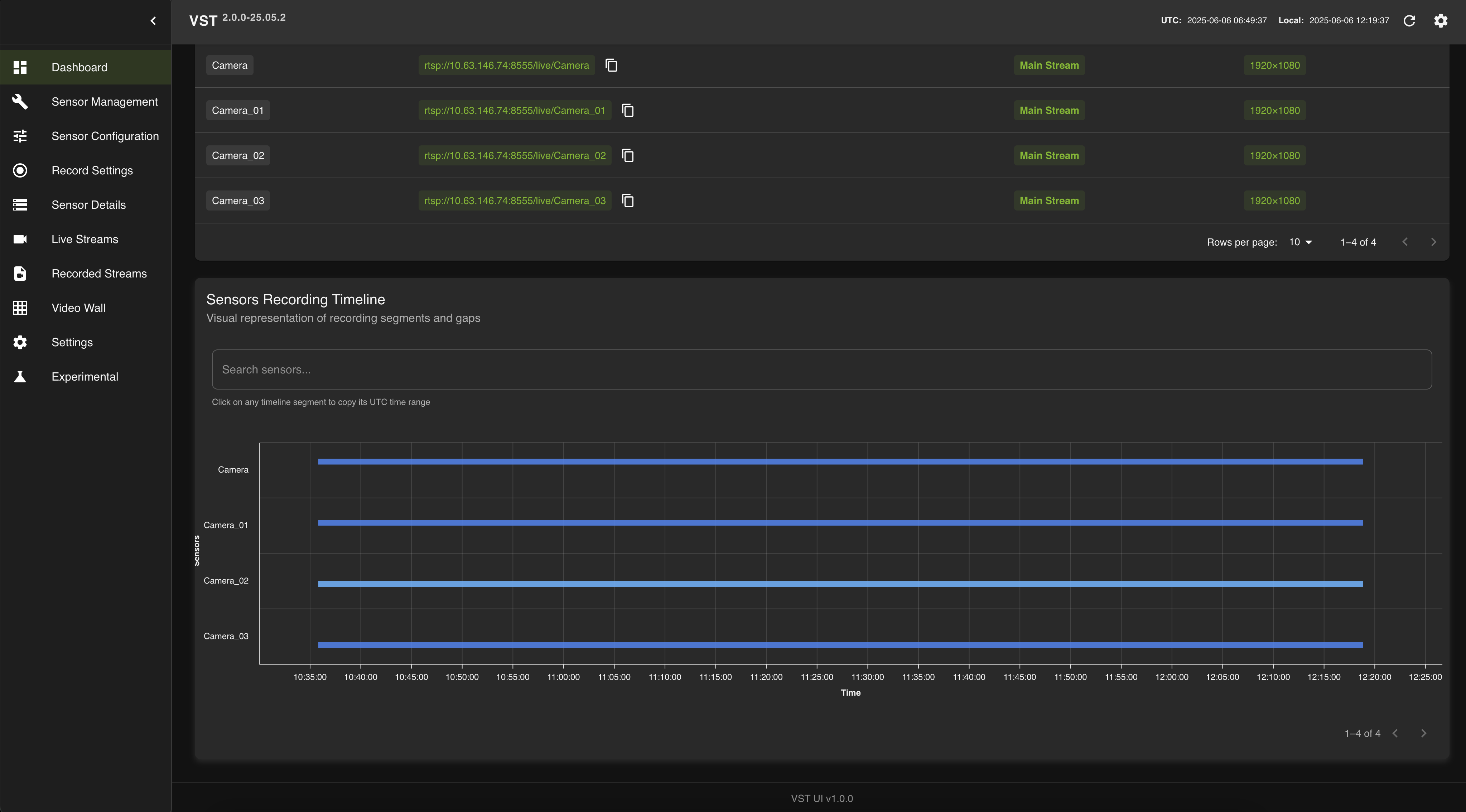
Task: Open the Sensor Management wrench icon
Action: (20, 102)
